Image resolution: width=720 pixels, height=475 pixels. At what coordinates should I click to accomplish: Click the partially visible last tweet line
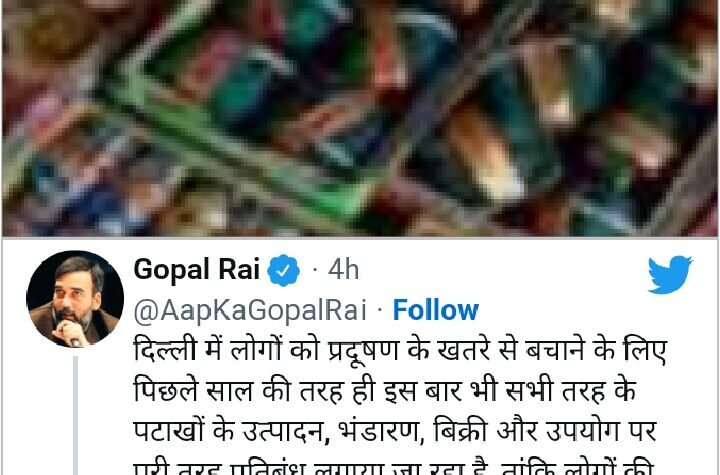[x=394, y=466]
